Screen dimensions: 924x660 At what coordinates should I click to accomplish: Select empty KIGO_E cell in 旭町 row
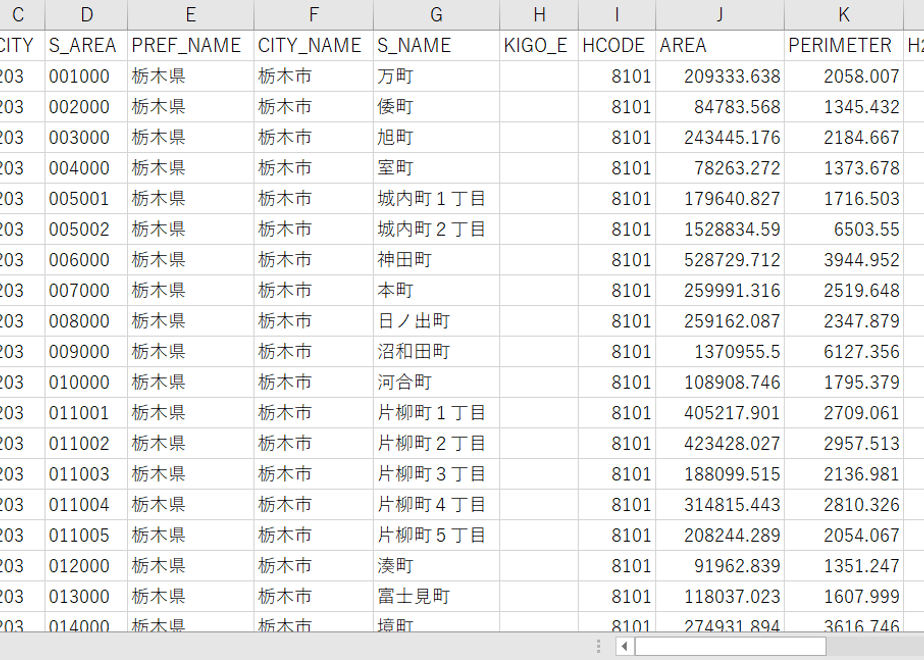tap(539, 137)
